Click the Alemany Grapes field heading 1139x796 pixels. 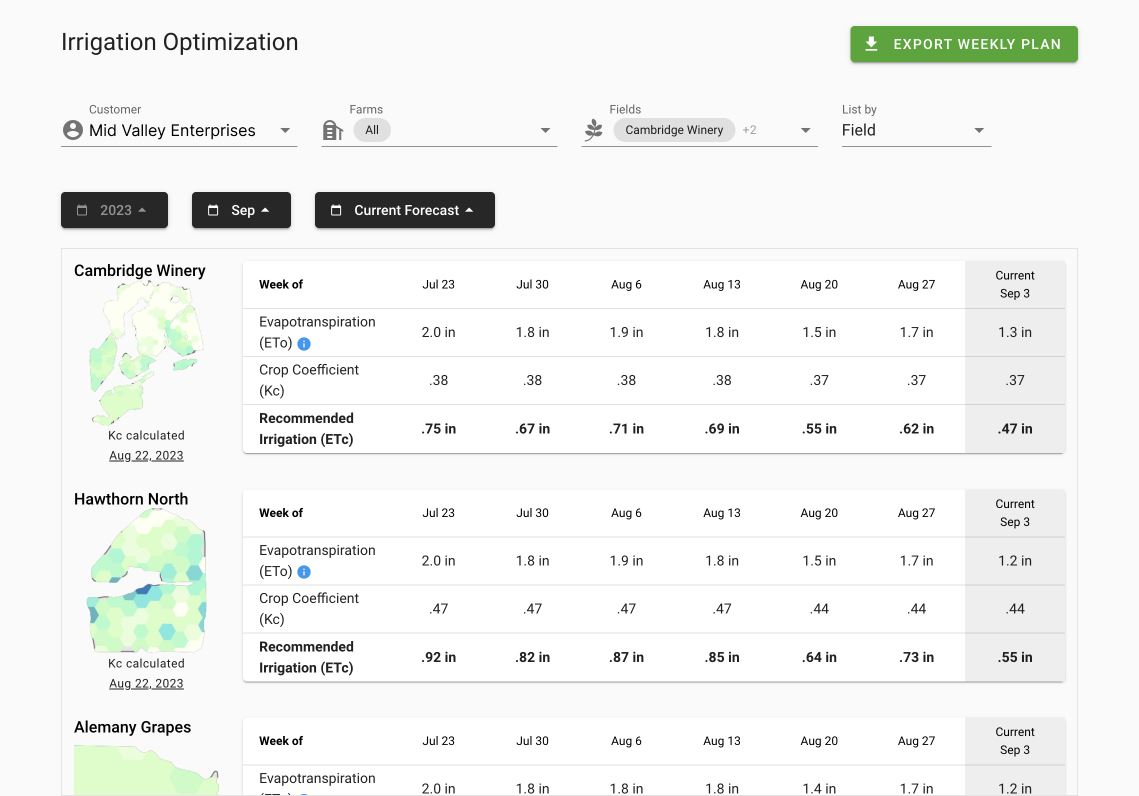coord(132,727)
